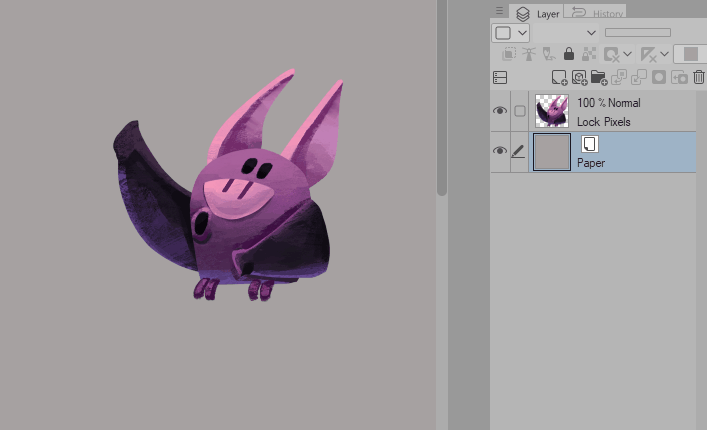The width and height of the screenshot is (707, 430).
Task: Open the blending mode dropdown
Action: pyautogui.click(x=566, y=33)
